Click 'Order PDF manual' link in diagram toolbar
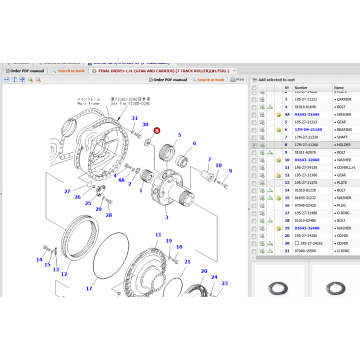This screenshot has height=360, width=360. pyautogui.click(x=168, y=80)
